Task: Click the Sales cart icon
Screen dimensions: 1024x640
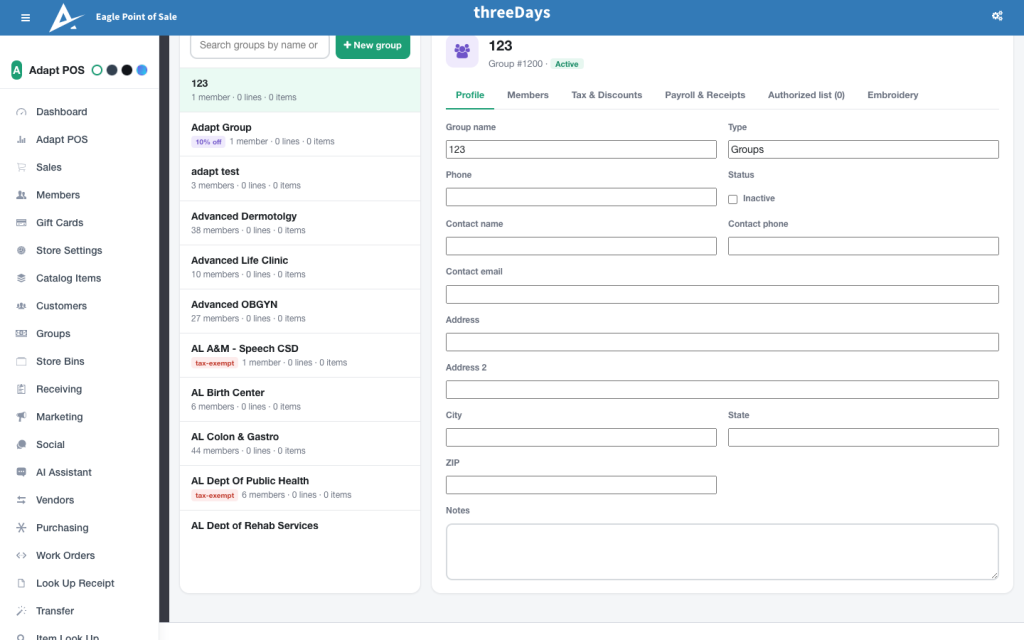Action: [x=21, y=167]
